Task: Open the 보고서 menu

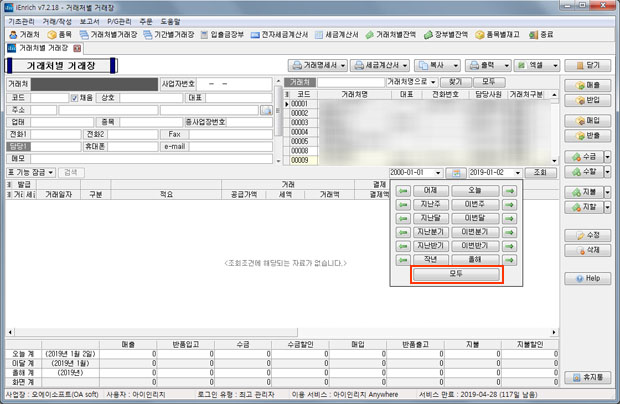Action: click(89, 20)
